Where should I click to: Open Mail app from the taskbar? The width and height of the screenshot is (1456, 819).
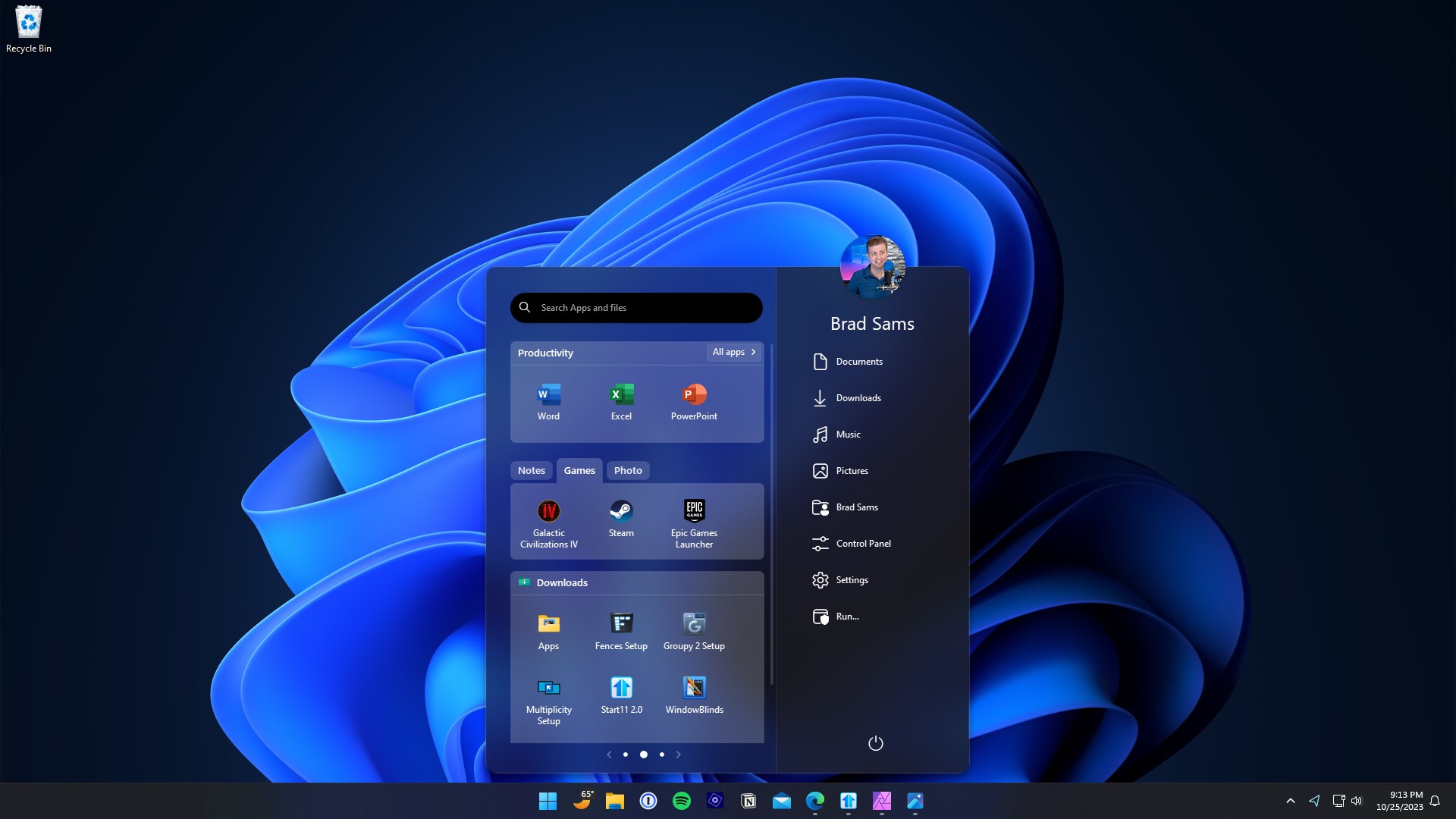pyautogui.click(x=782, y=801)
